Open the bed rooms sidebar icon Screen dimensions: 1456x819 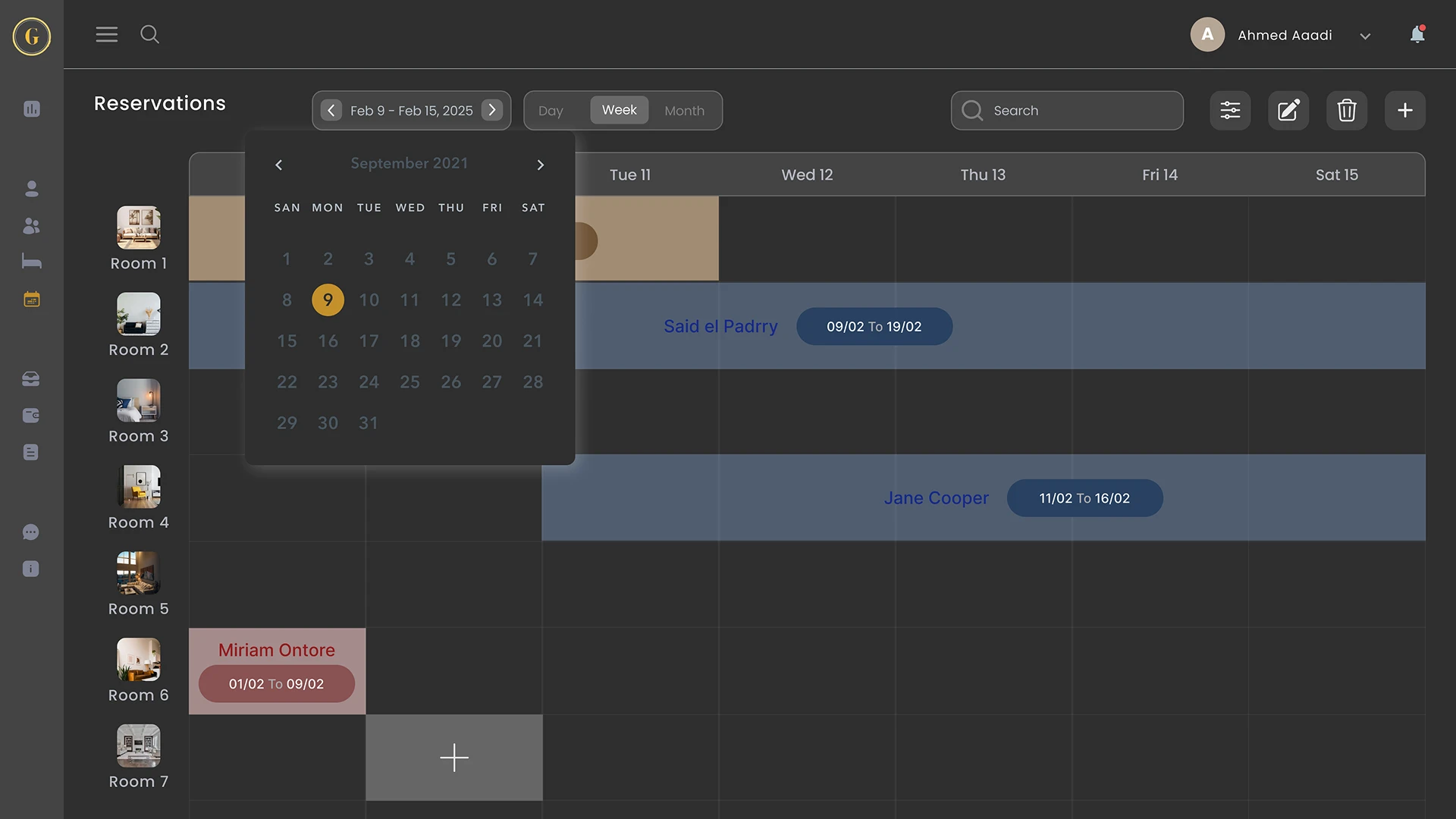pyautogui.click(x=31, y=262)
